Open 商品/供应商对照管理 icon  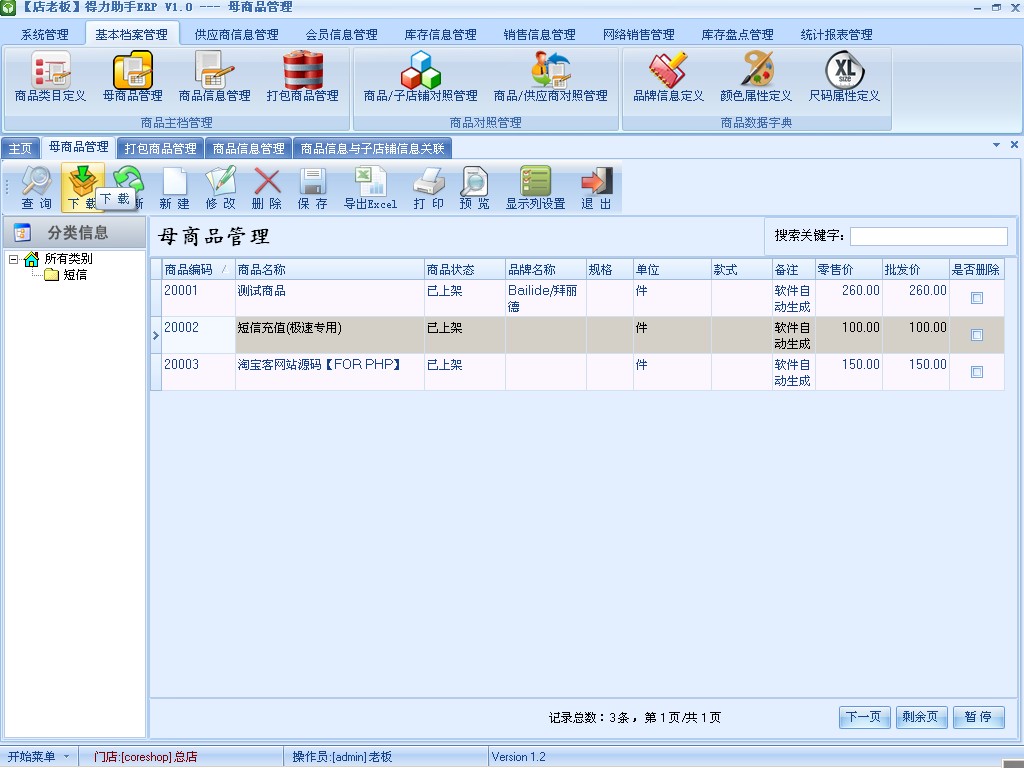[x=551, y=77]
